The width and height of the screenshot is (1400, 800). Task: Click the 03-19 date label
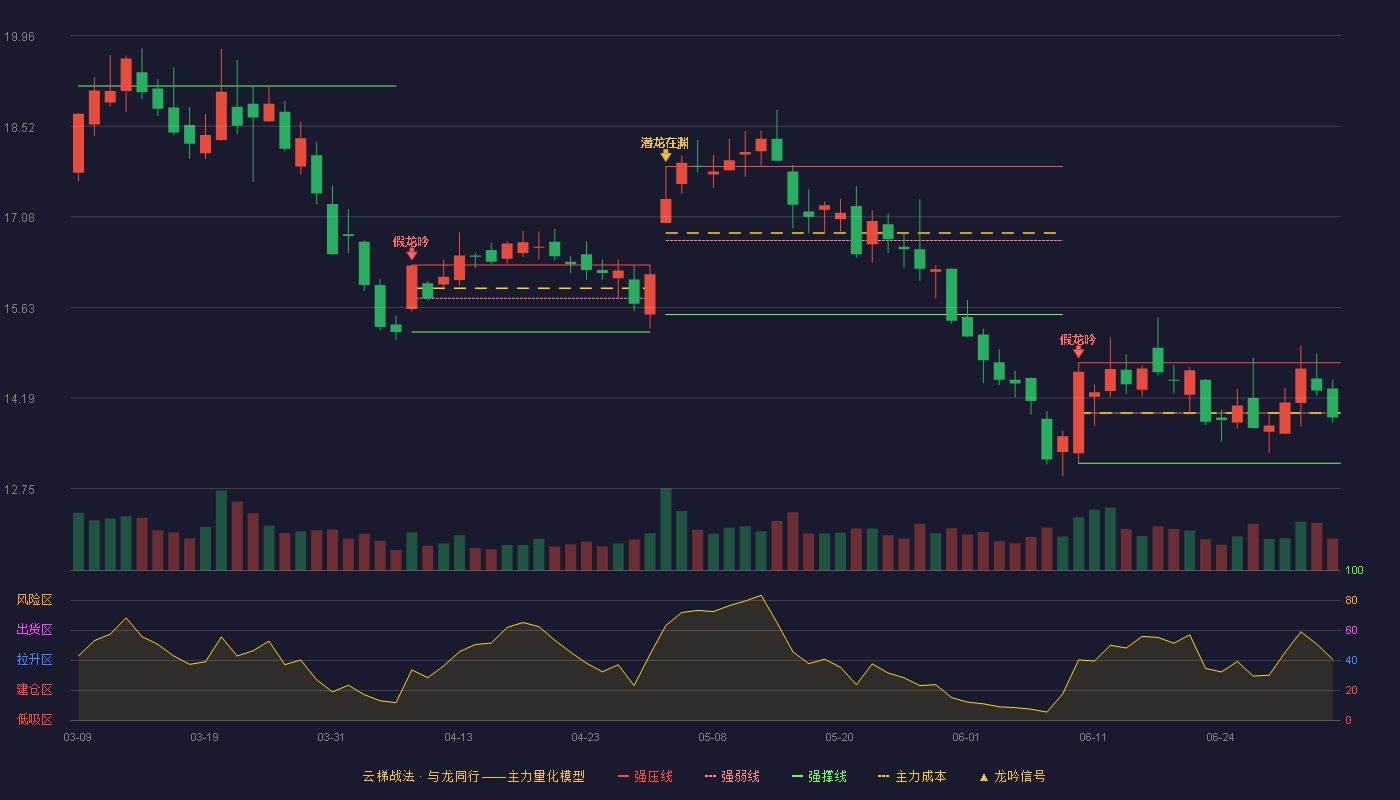204,737
